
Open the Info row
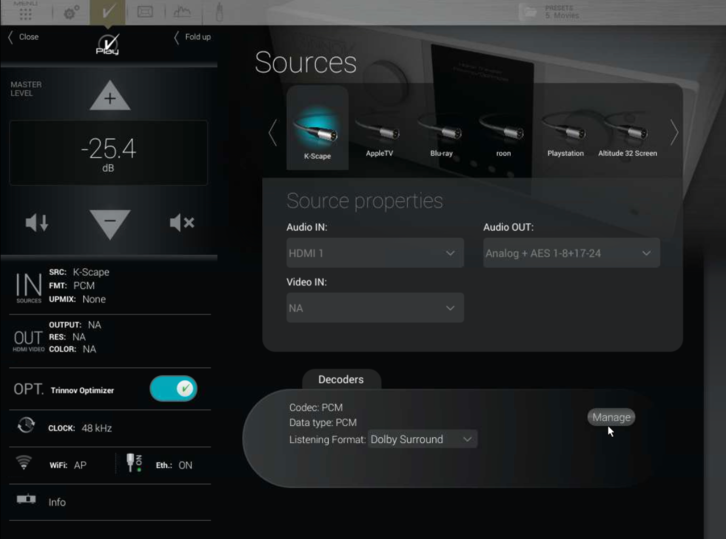pyautogui.click(x=110, y=502)
